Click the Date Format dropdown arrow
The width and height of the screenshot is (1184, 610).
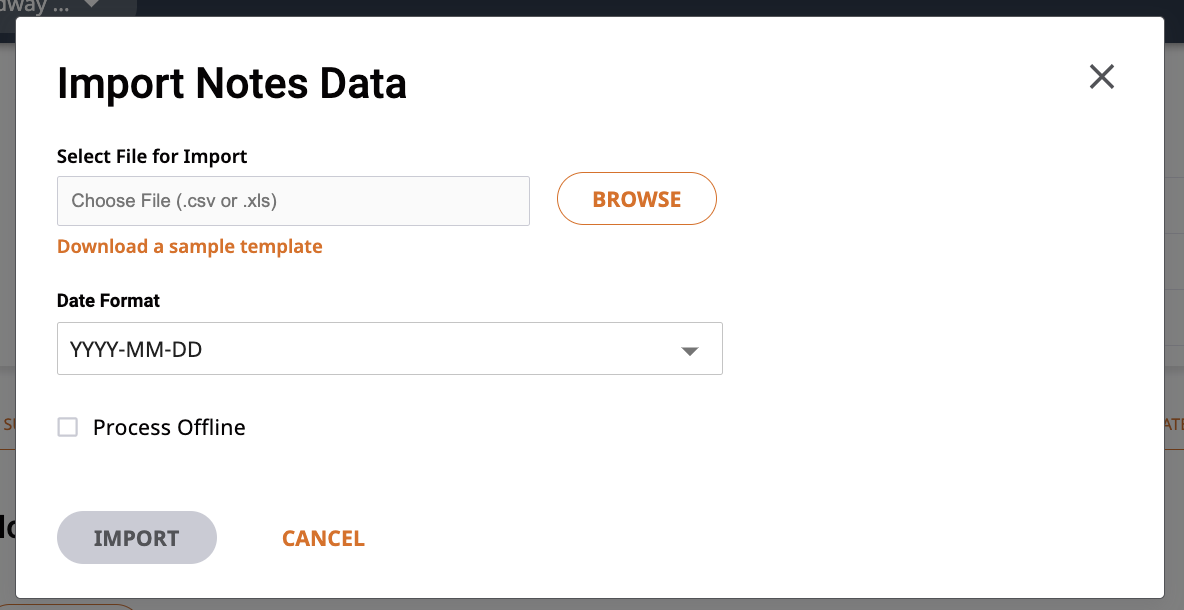689,351
